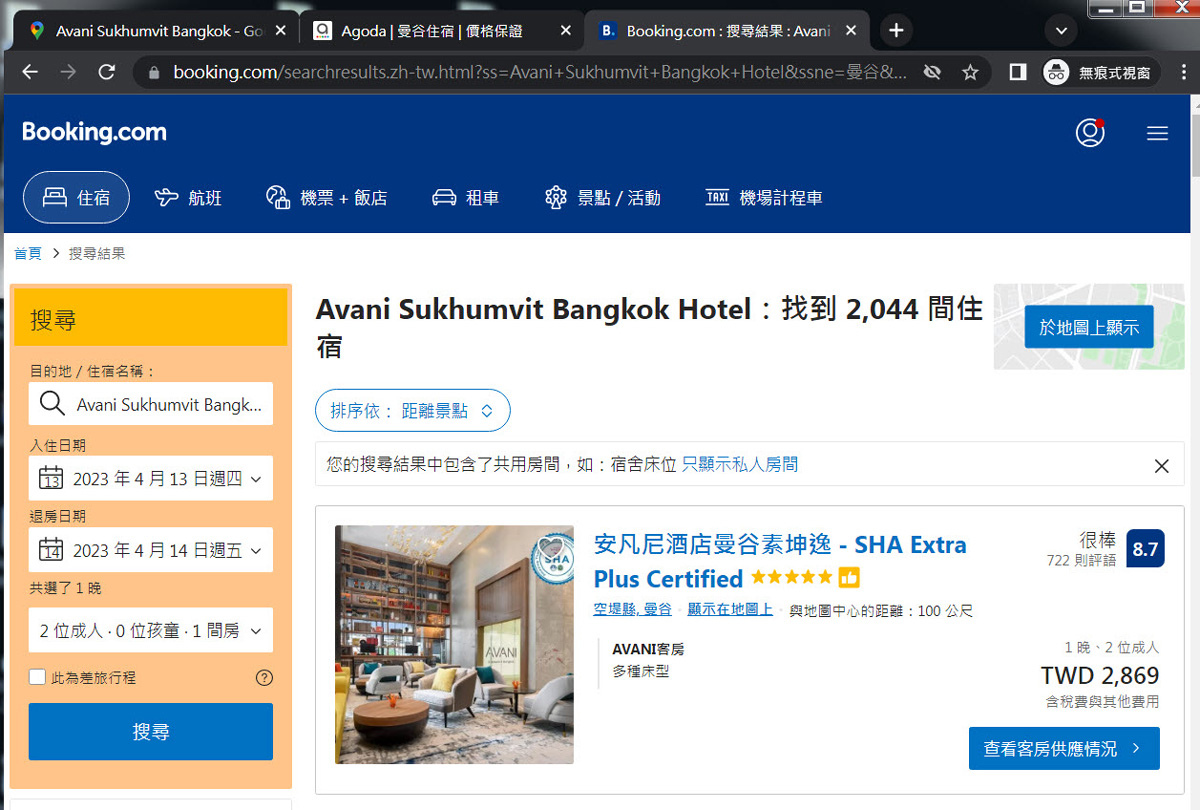This screenshot has width=1200, height=810.
Task: Open 安凡尼酒店曼谷素坤逸 hotel title link
Action: point(780,561)
